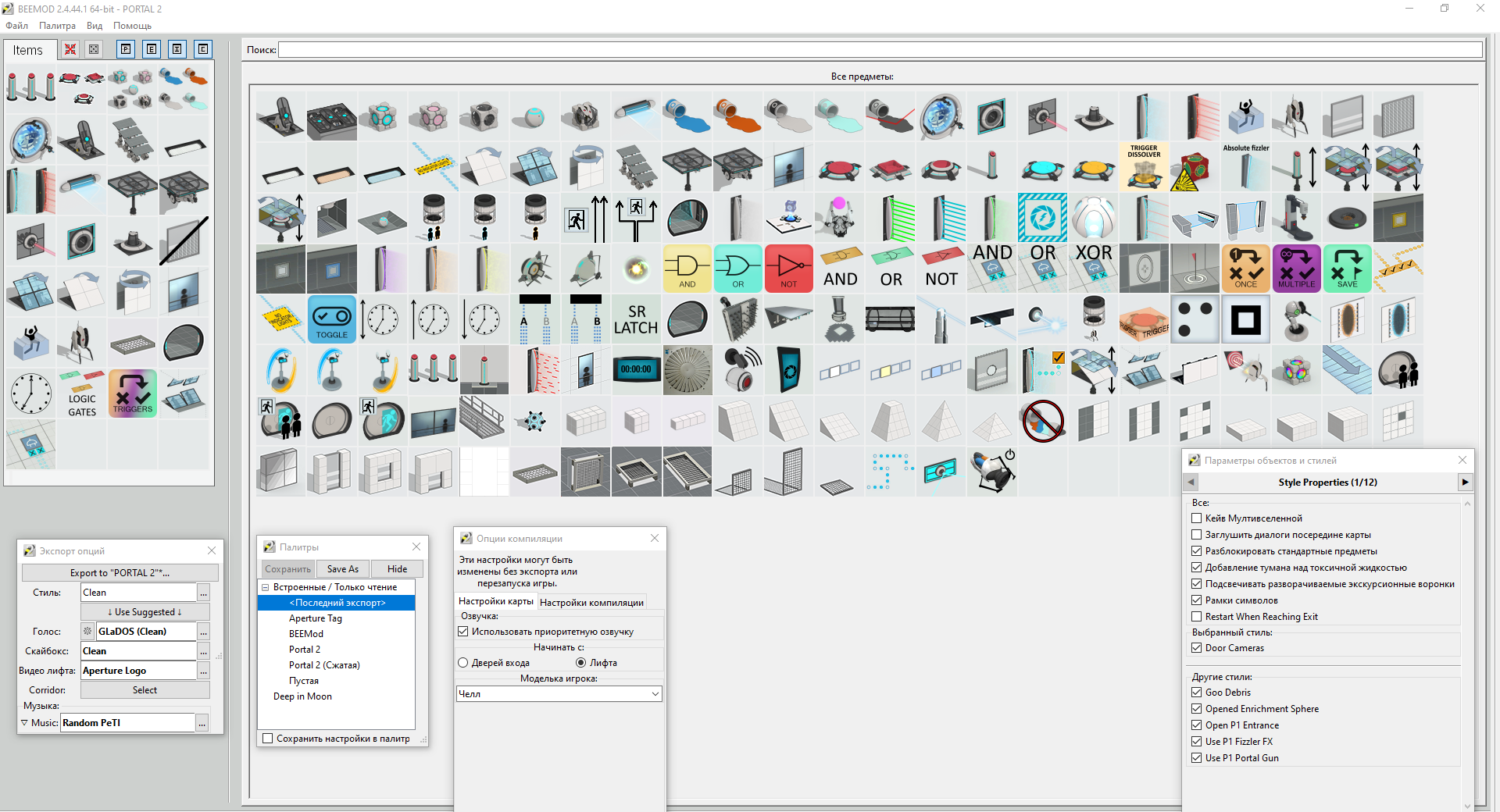Select the Лифта radio button

tap(580, 663)
